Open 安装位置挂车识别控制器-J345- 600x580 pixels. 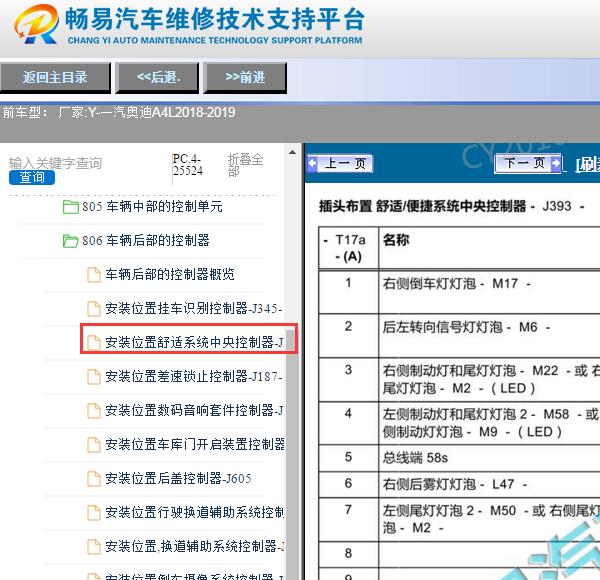(x=194, y=308)
